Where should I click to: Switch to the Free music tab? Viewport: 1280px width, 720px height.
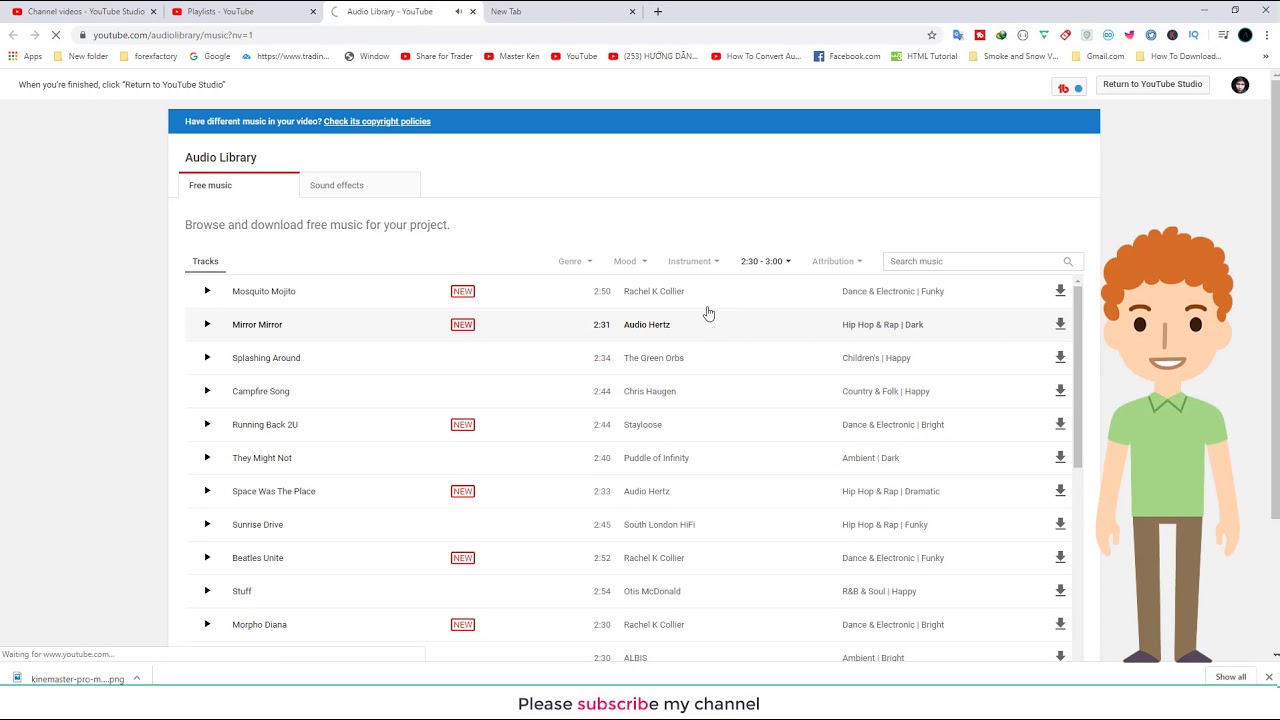point(239,185)
